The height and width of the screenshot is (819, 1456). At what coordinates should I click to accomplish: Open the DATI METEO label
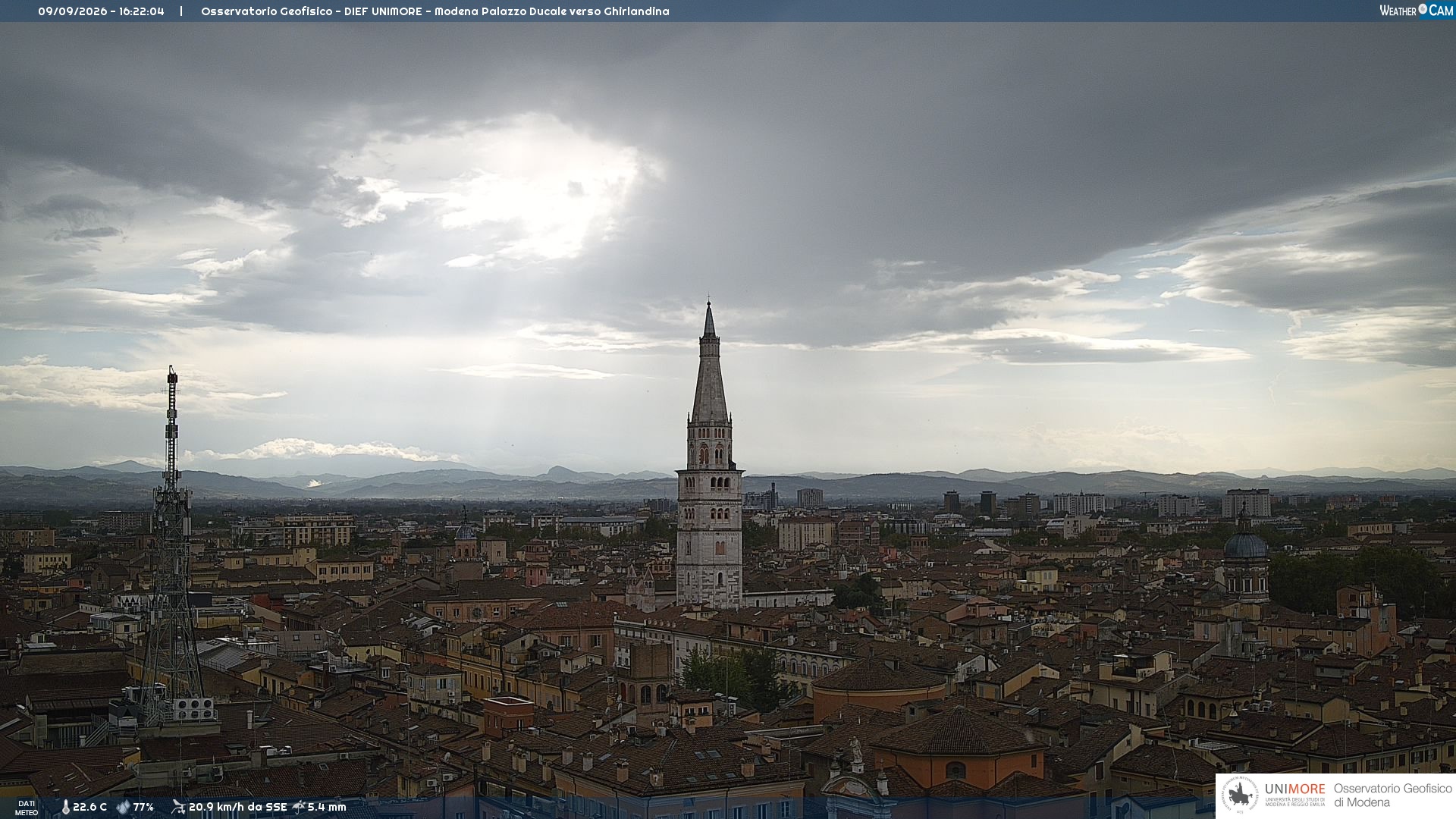tap(26, 808)
